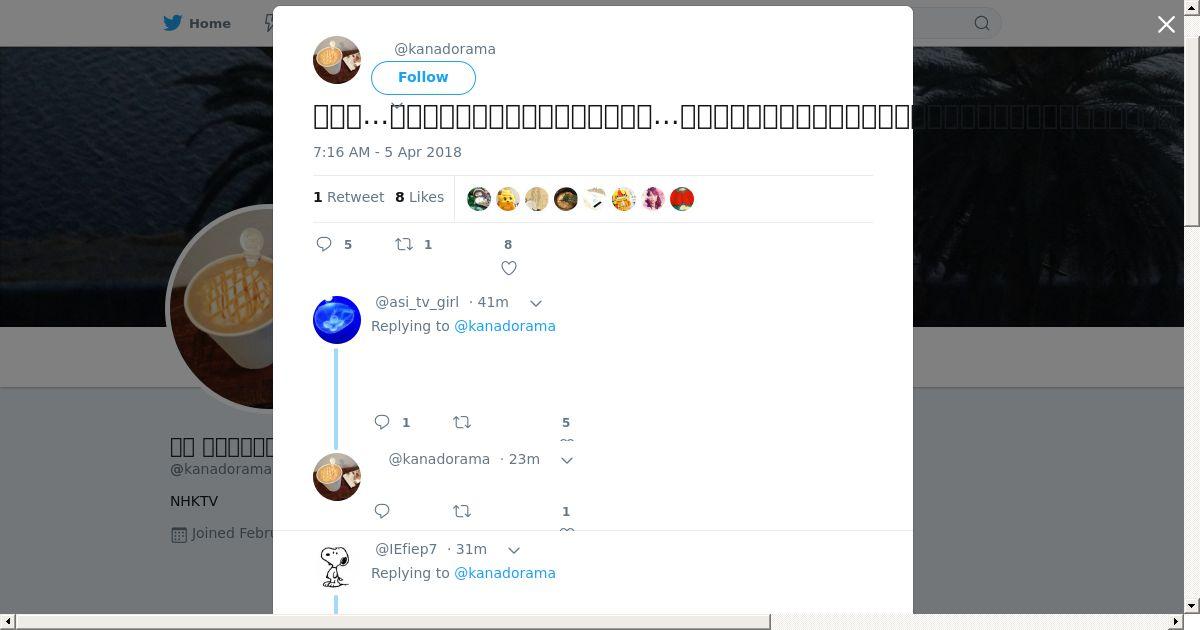View the 8 Likes list
Screen dimensions: 1200x630
[420, 197]
